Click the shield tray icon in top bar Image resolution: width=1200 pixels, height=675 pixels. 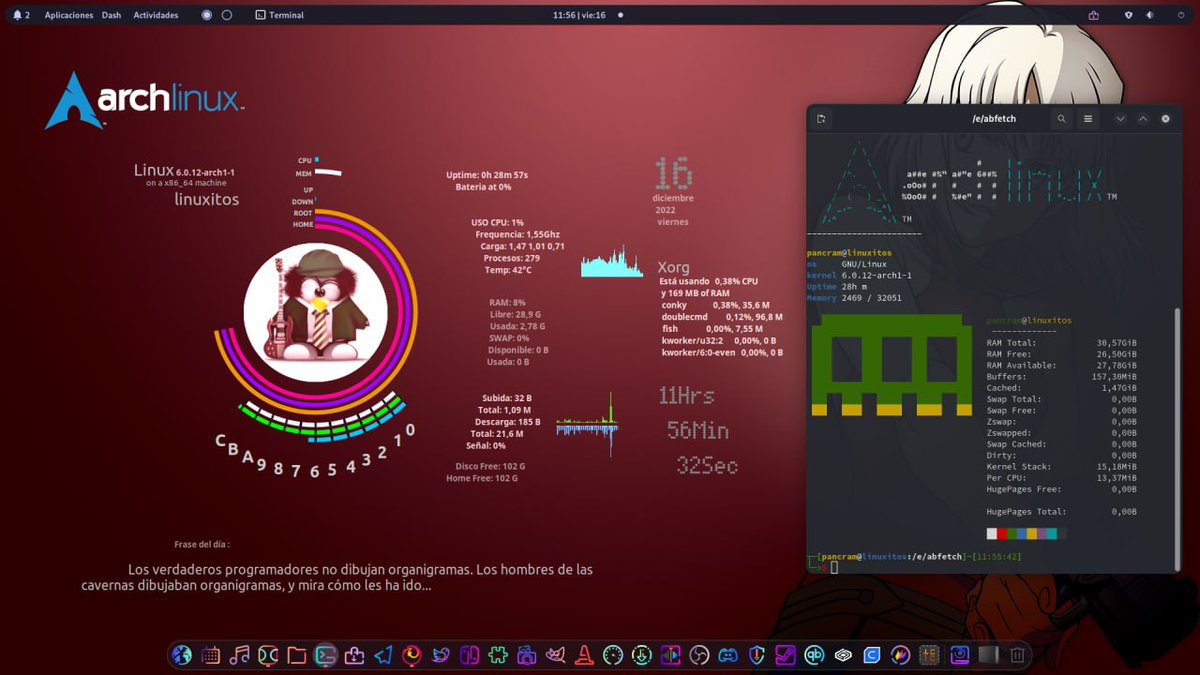[x=1129, y=15]
